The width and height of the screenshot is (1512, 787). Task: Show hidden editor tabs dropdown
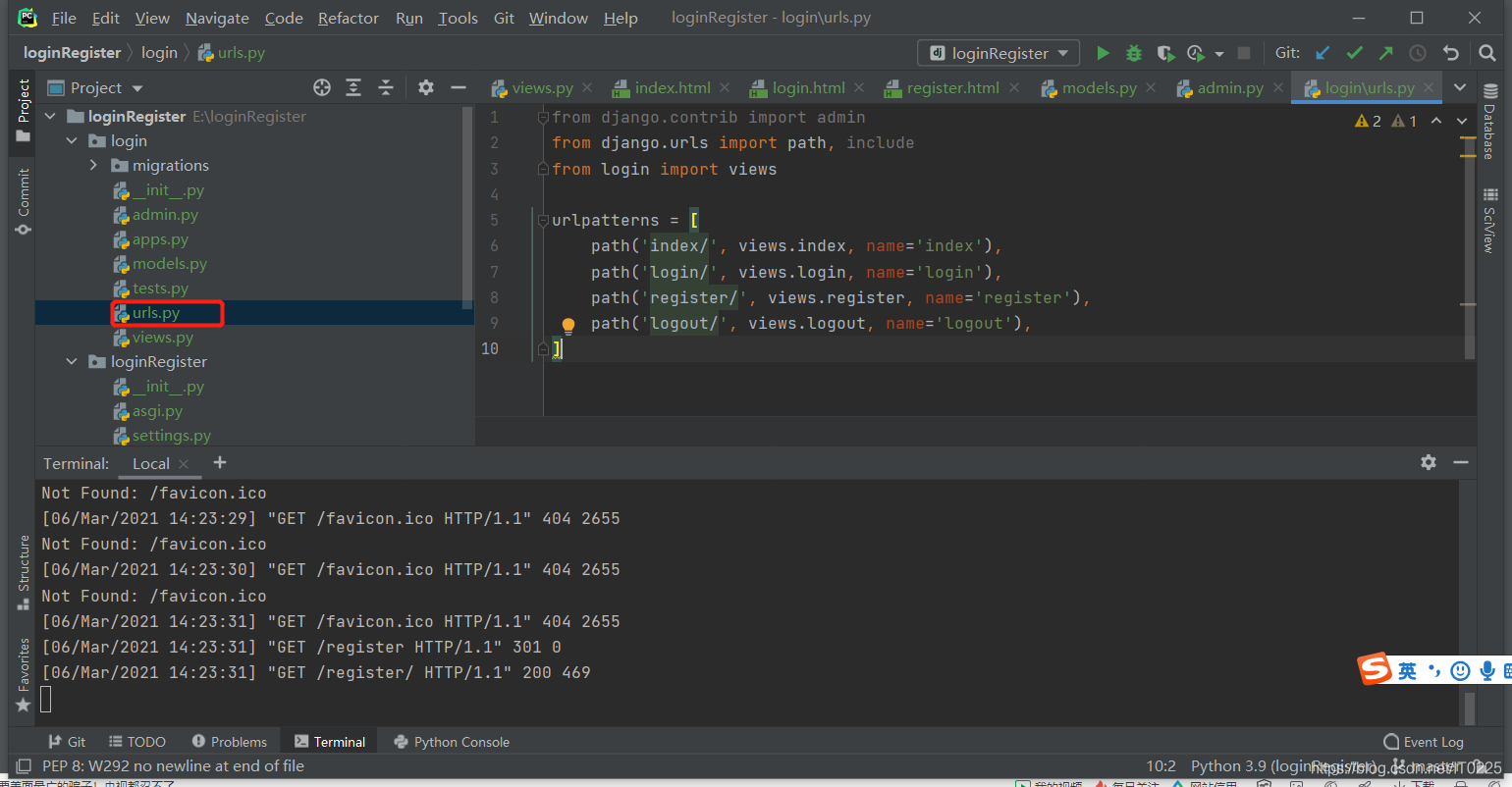[1461, 87]
